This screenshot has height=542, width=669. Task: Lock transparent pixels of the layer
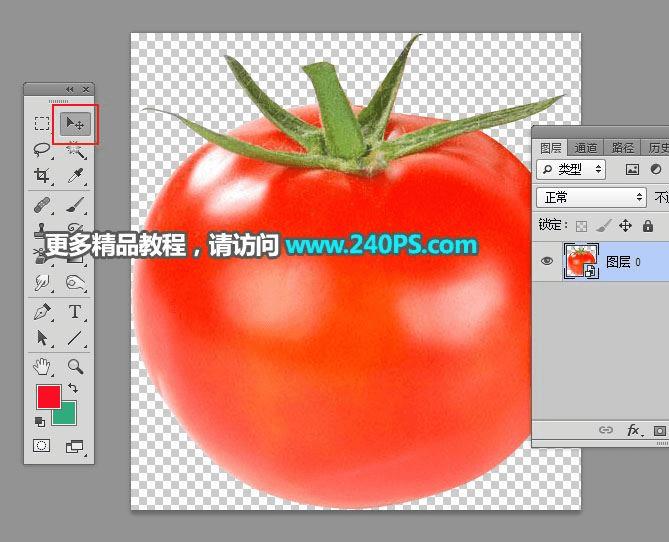pyautogui.click(x=581, y=226)
